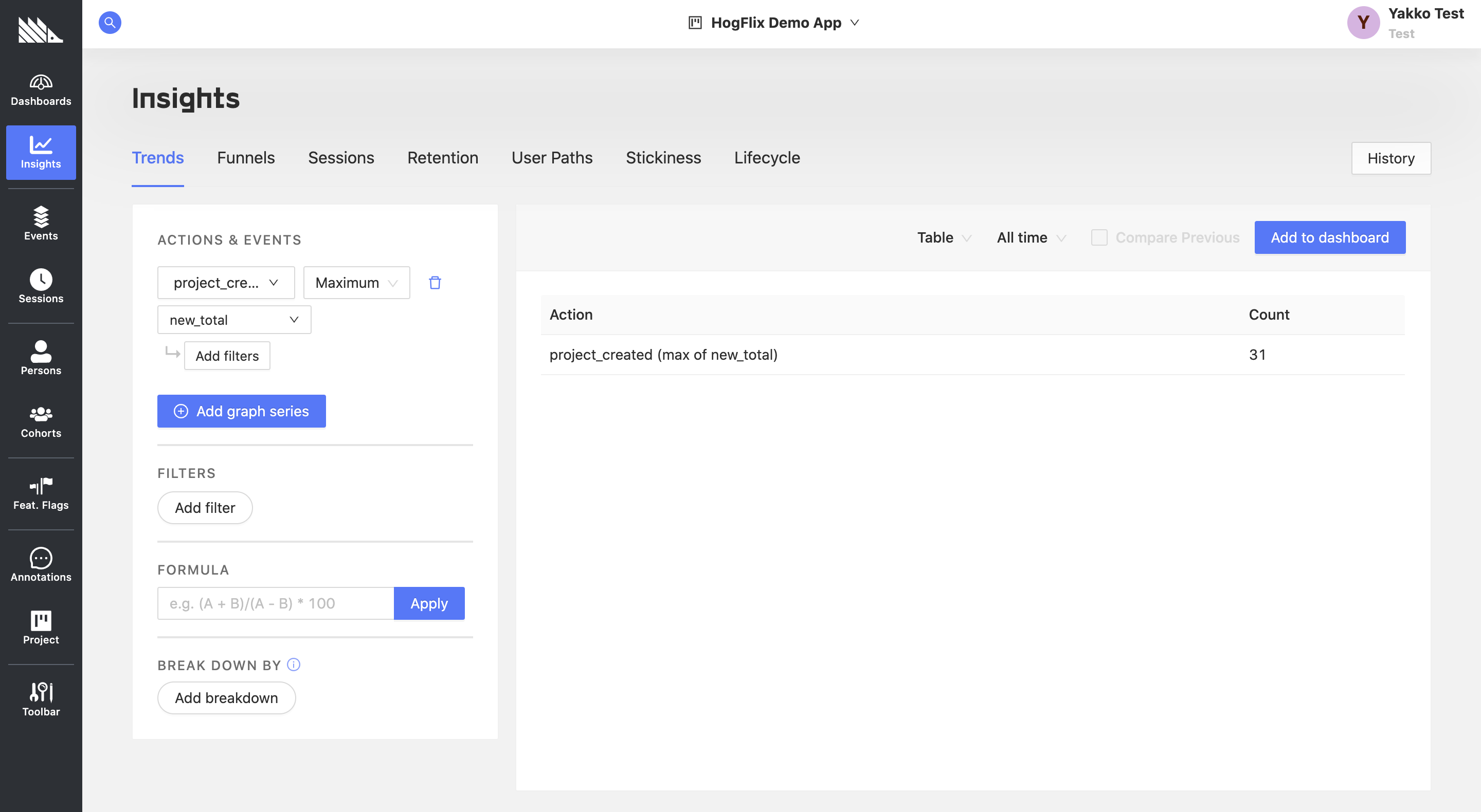Image resolution: width=1481 pixels, height=812 pixels.
Task: Click the Add to dashboard button
Action: tap(1329, 237)
